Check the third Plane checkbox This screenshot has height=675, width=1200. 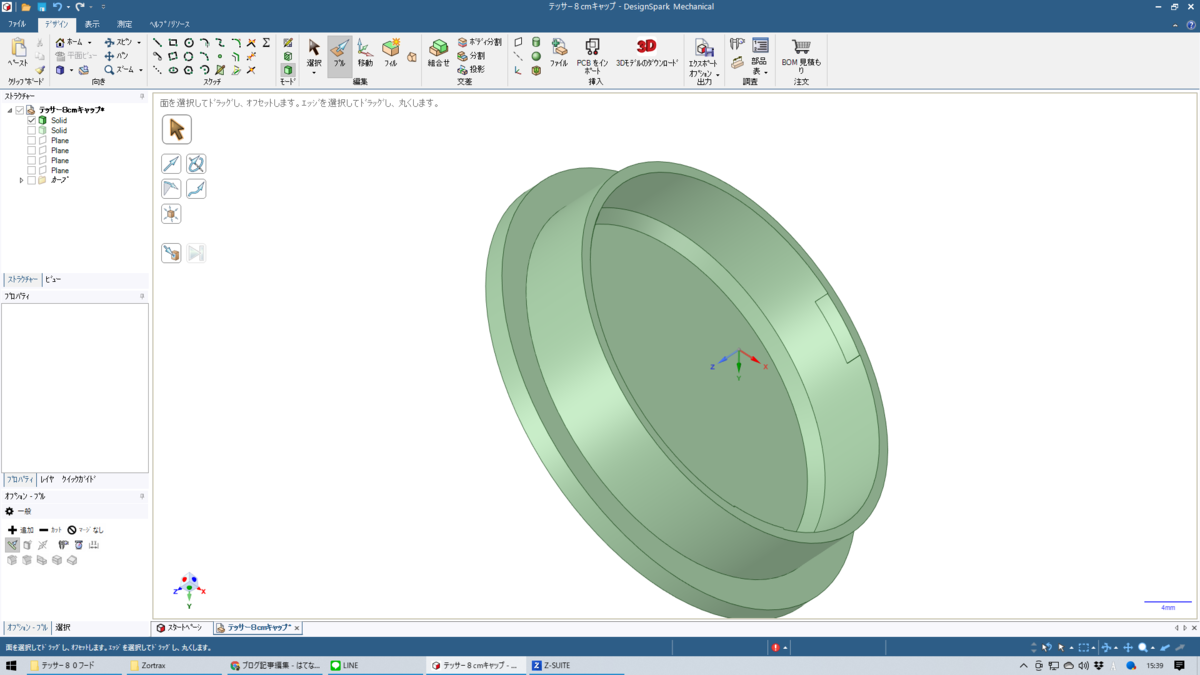point(31,160)
